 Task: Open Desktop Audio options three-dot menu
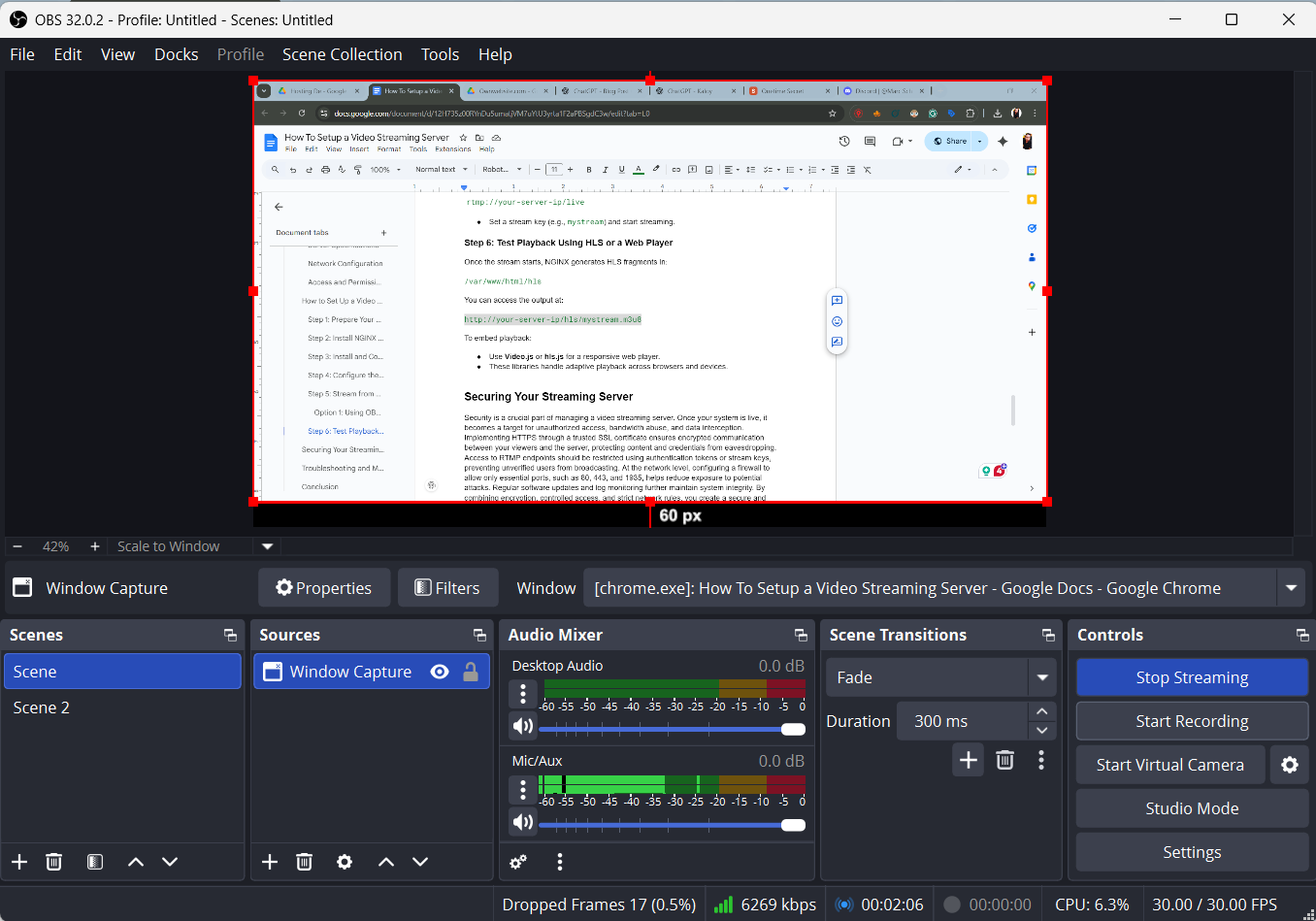click(x=523, y=694)
